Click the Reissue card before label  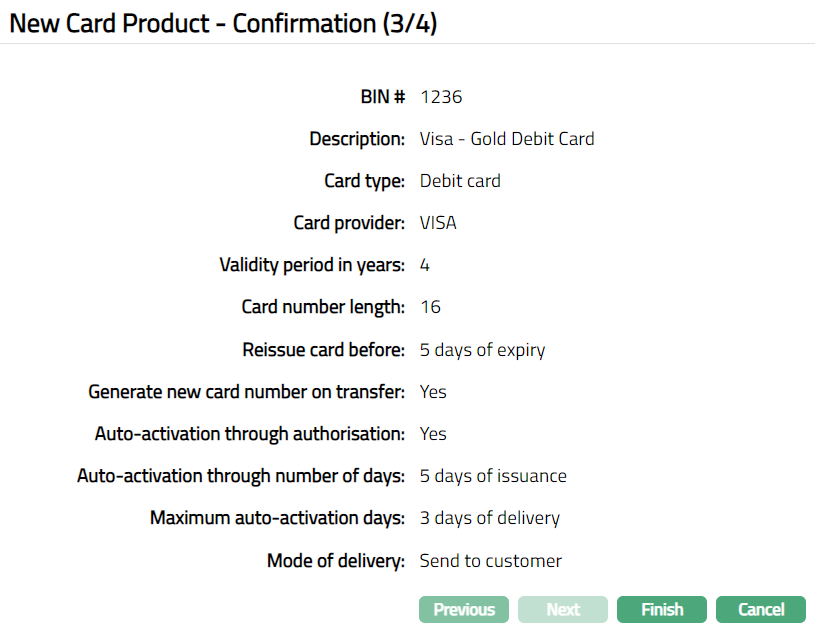point(323,350)
